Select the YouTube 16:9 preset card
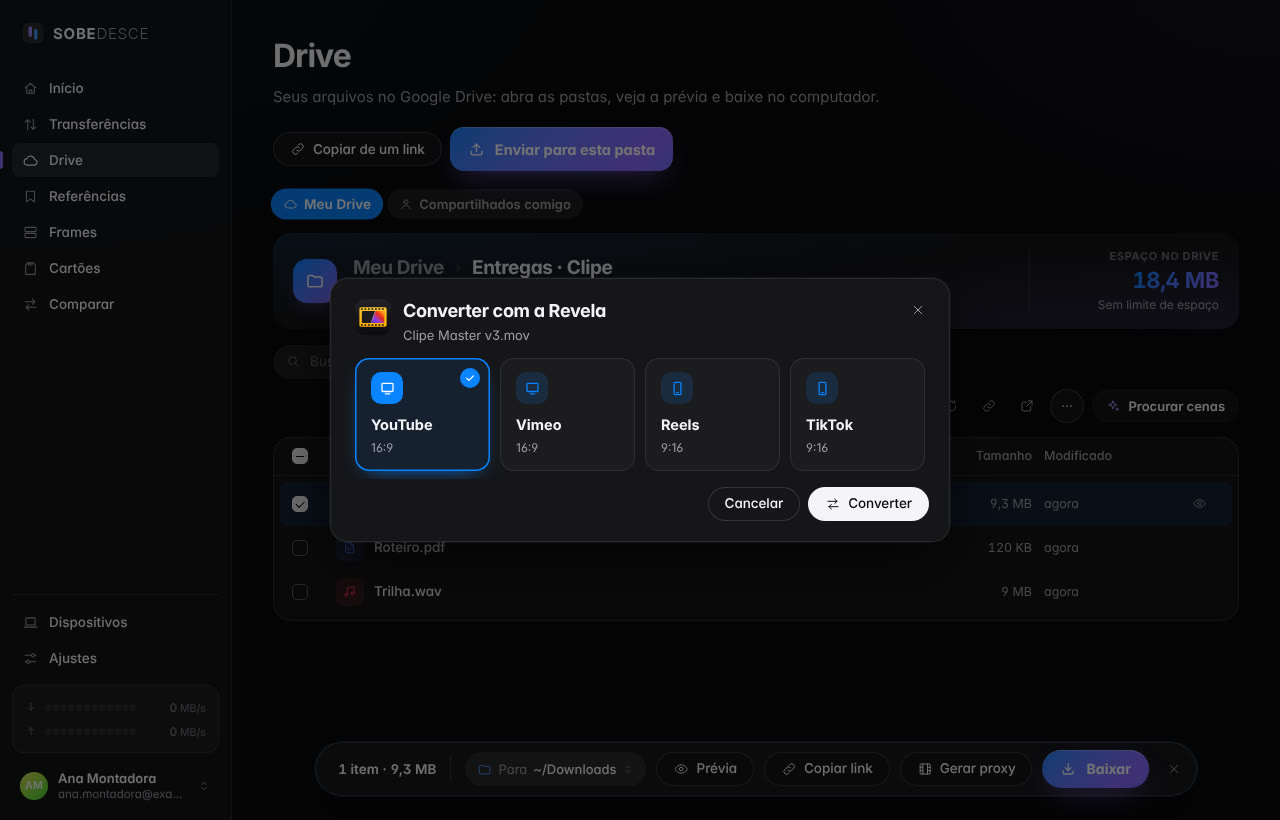Image resolution: width=1280 pixels, height=820 pixels. coord(422,414)
